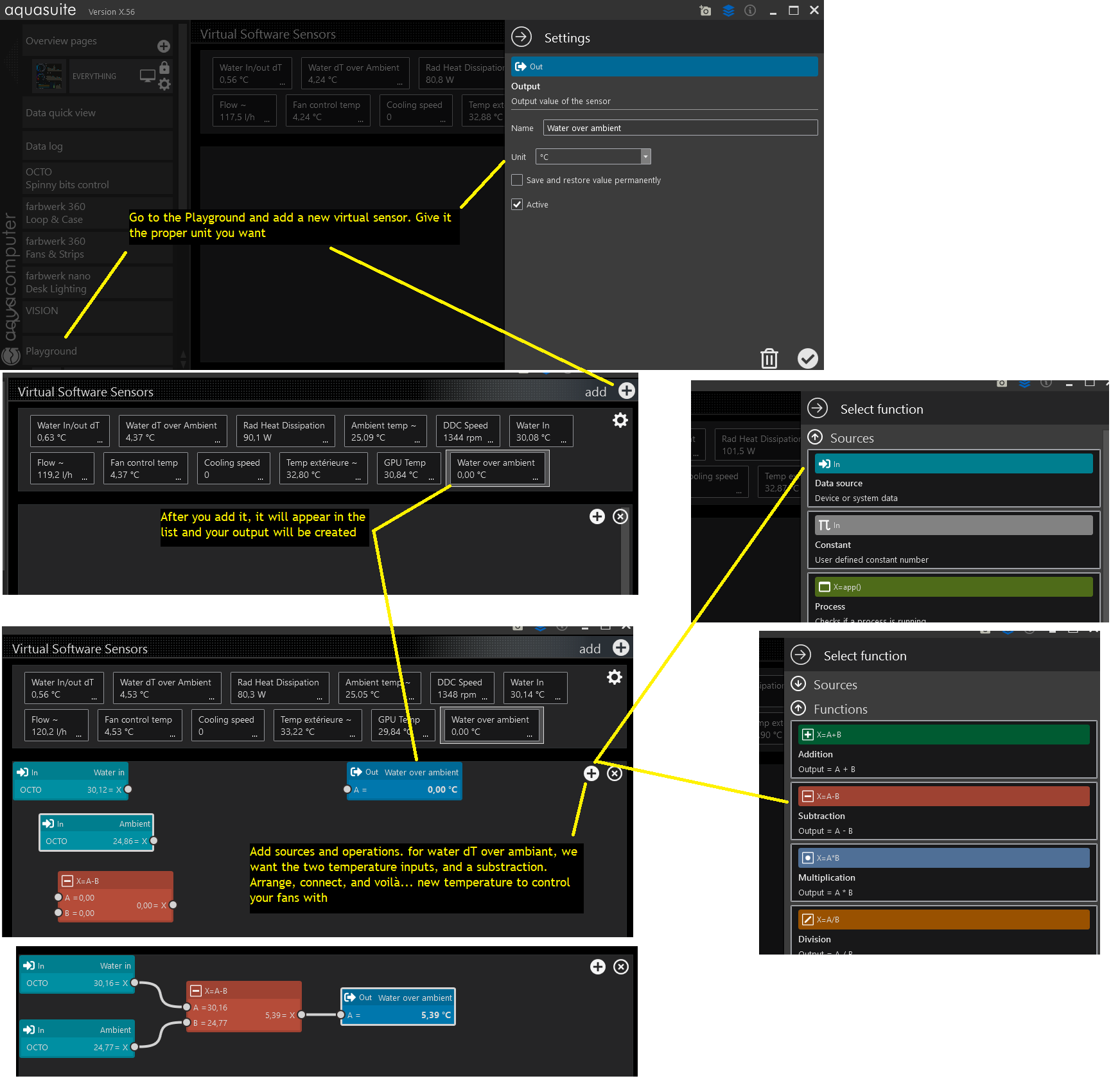Delete the sensor with the trash icon
The width and height of the screenshot is (1120, 1092).
769,358
